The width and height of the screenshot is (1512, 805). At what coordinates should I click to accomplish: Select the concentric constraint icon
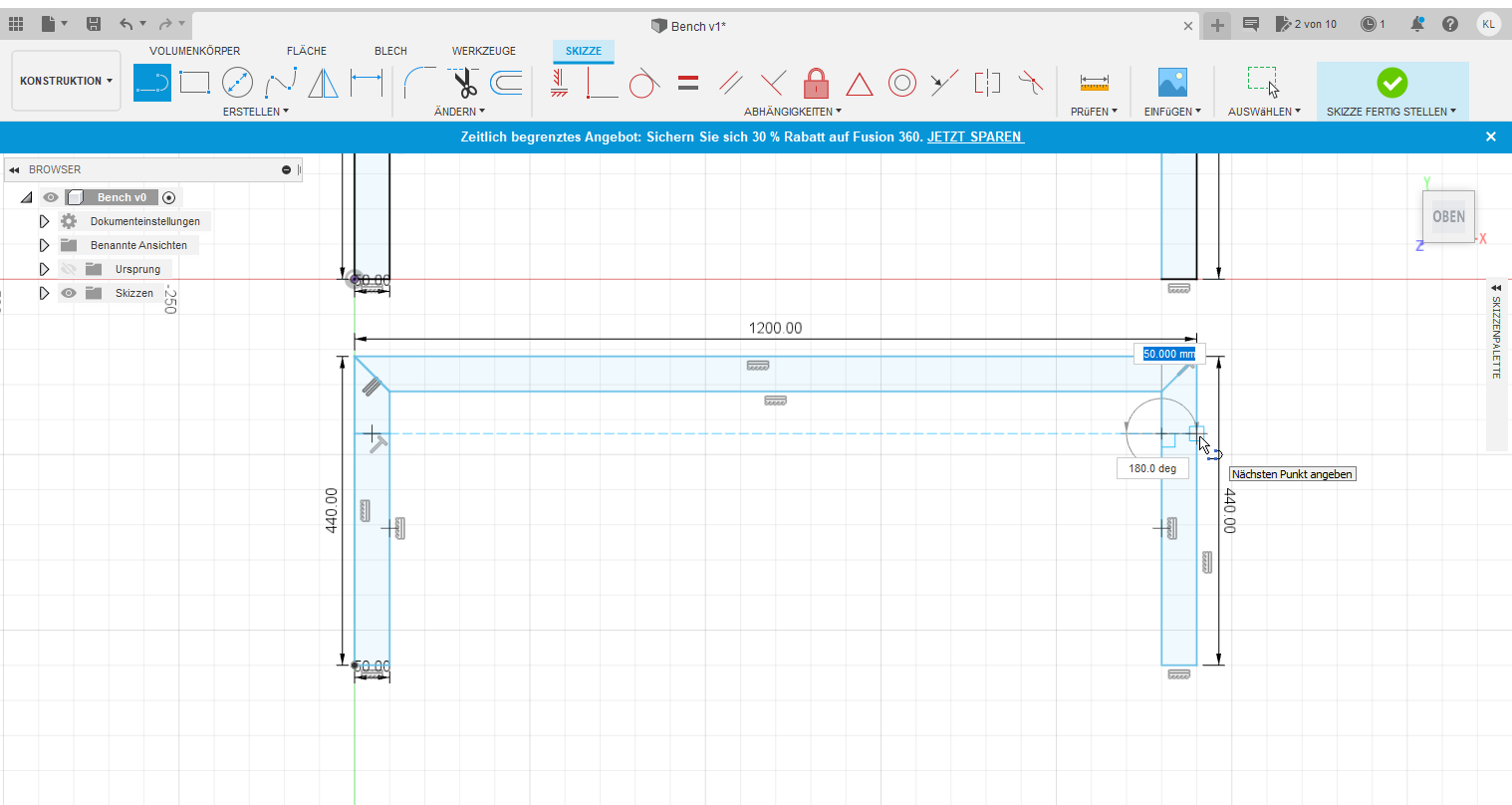(x=901, y=83)
